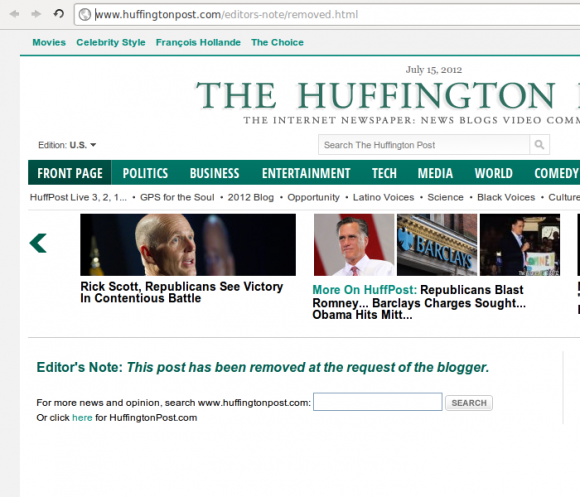580x497 pixels.
Task: Click the Search The Huffington Post field
Action: click(x=424, y=145)
